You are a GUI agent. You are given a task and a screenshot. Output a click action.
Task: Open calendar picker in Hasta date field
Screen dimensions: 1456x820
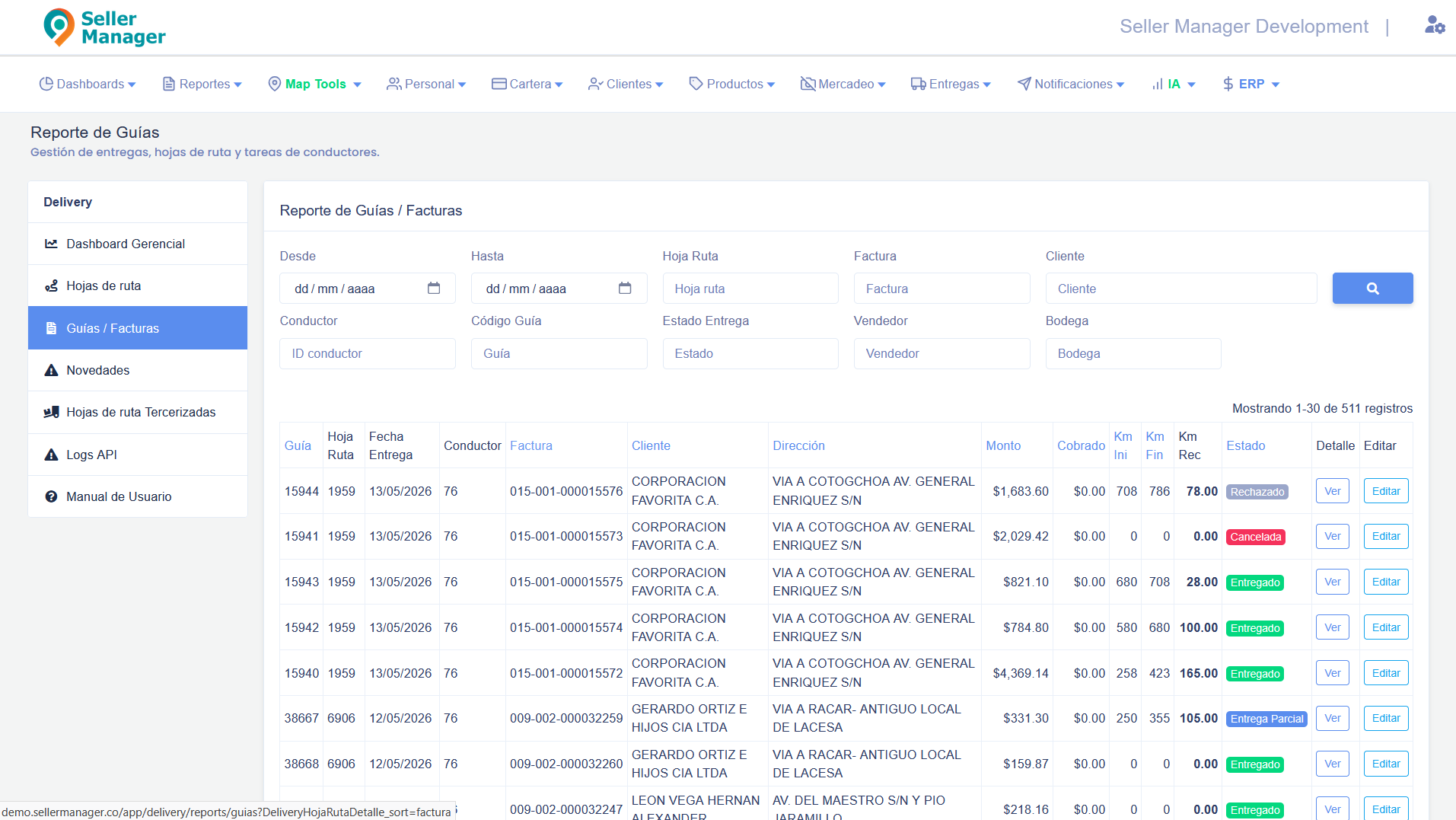(x=625, y=289)
